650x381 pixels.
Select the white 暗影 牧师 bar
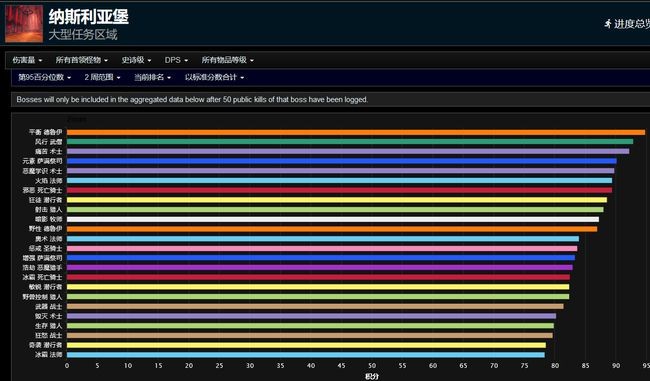tap(333, 219)
